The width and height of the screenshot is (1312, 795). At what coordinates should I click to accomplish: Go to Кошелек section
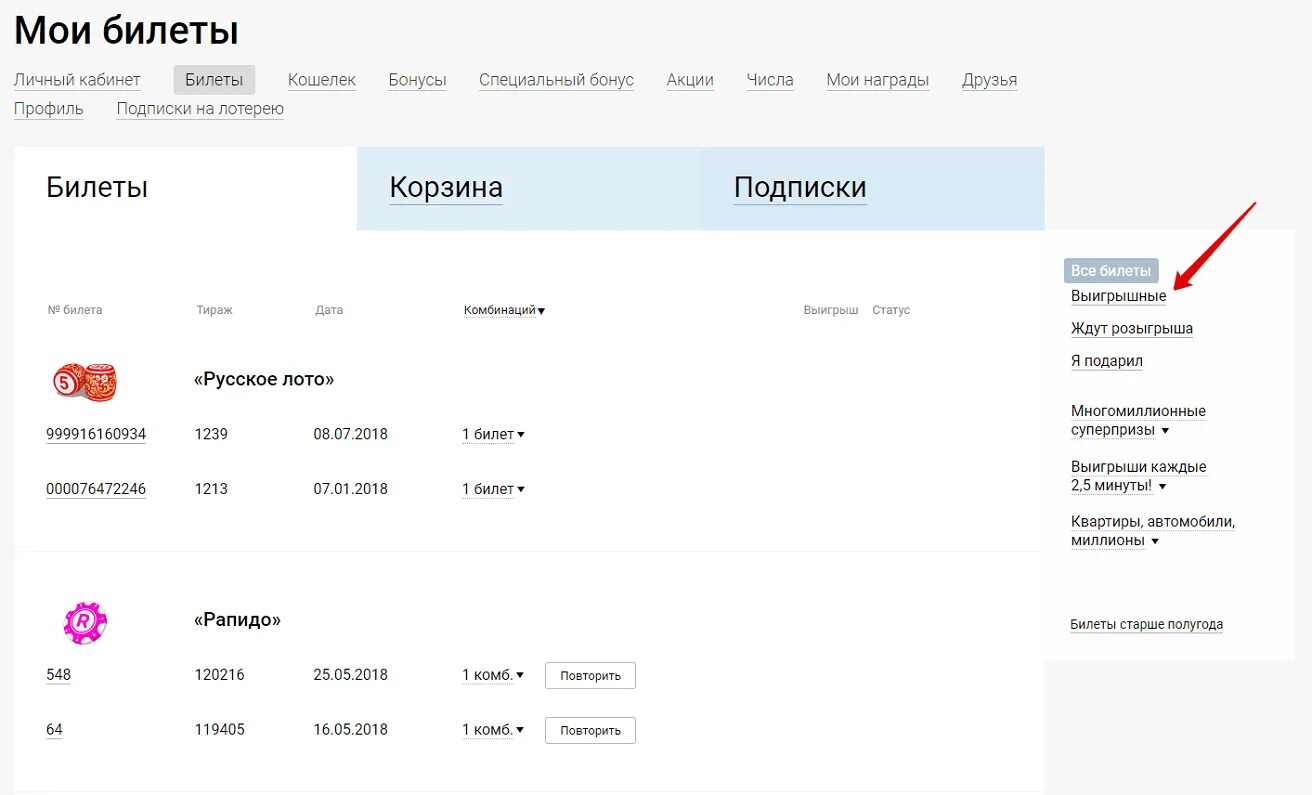[322, 80]
